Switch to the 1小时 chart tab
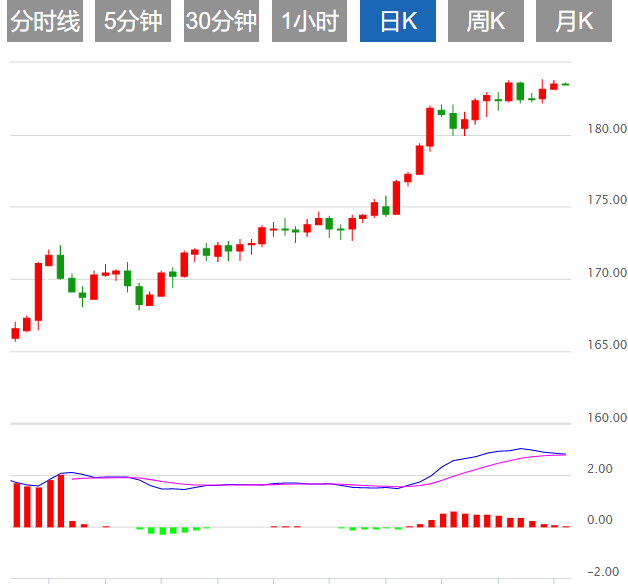The height and width of the screenshot is (584, 628). coord(310,21)
